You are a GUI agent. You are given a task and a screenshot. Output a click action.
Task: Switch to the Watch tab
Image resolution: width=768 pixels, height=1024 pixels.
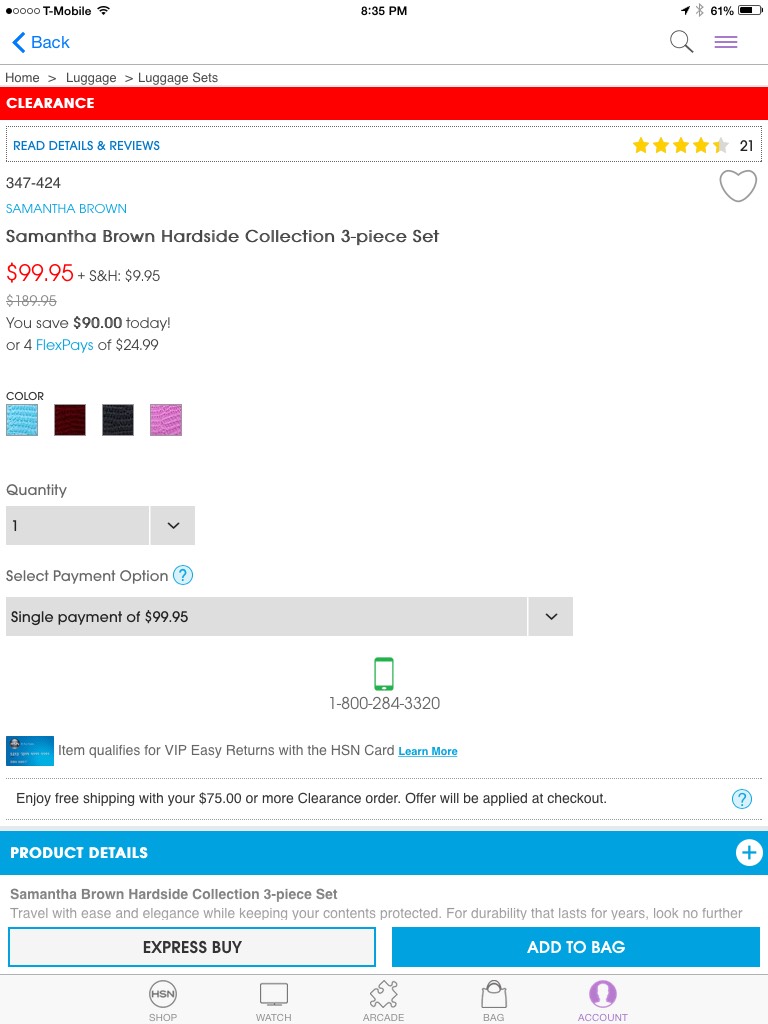coord(274,1000)
